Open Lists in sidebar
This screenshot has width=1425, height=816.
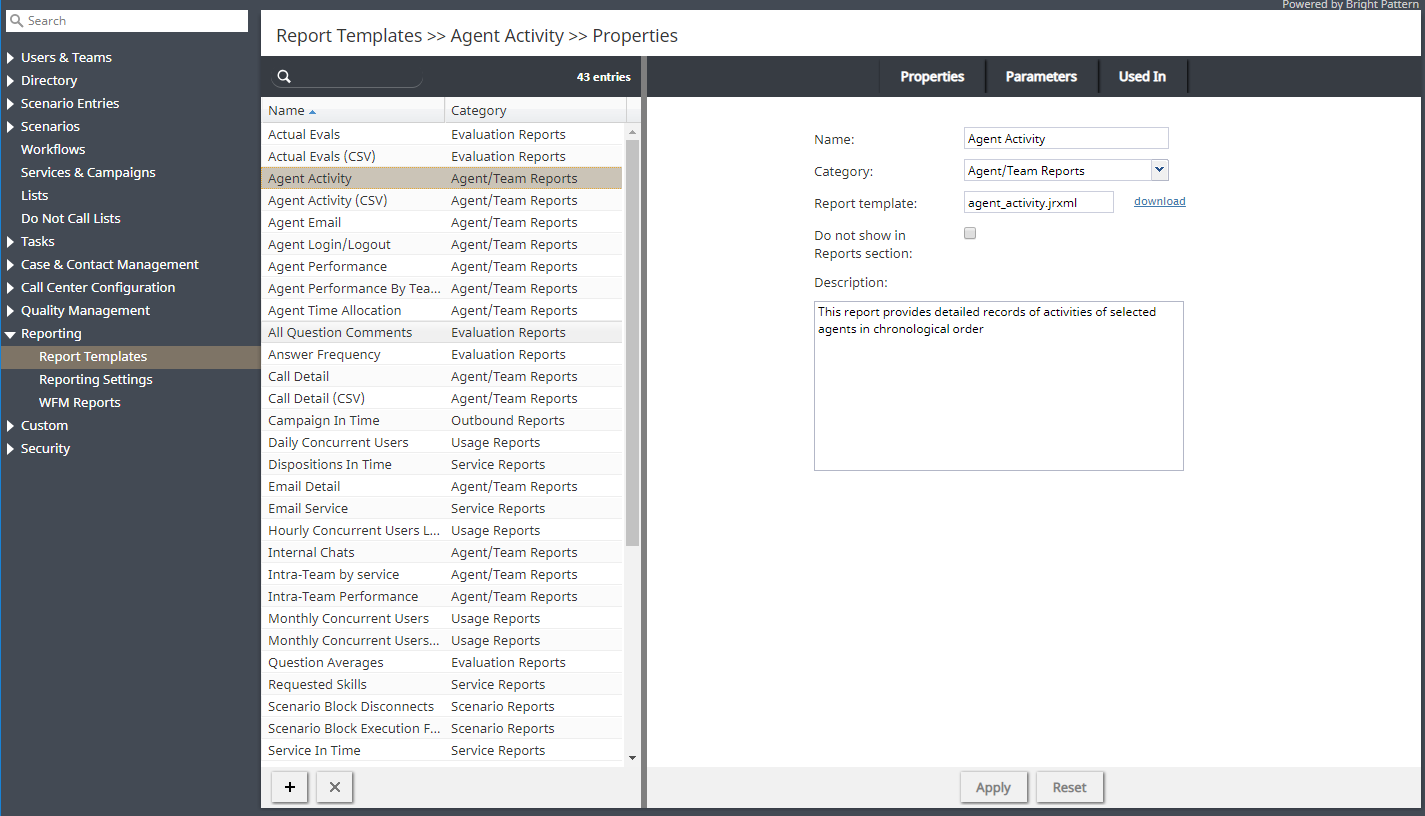[34, 196]
